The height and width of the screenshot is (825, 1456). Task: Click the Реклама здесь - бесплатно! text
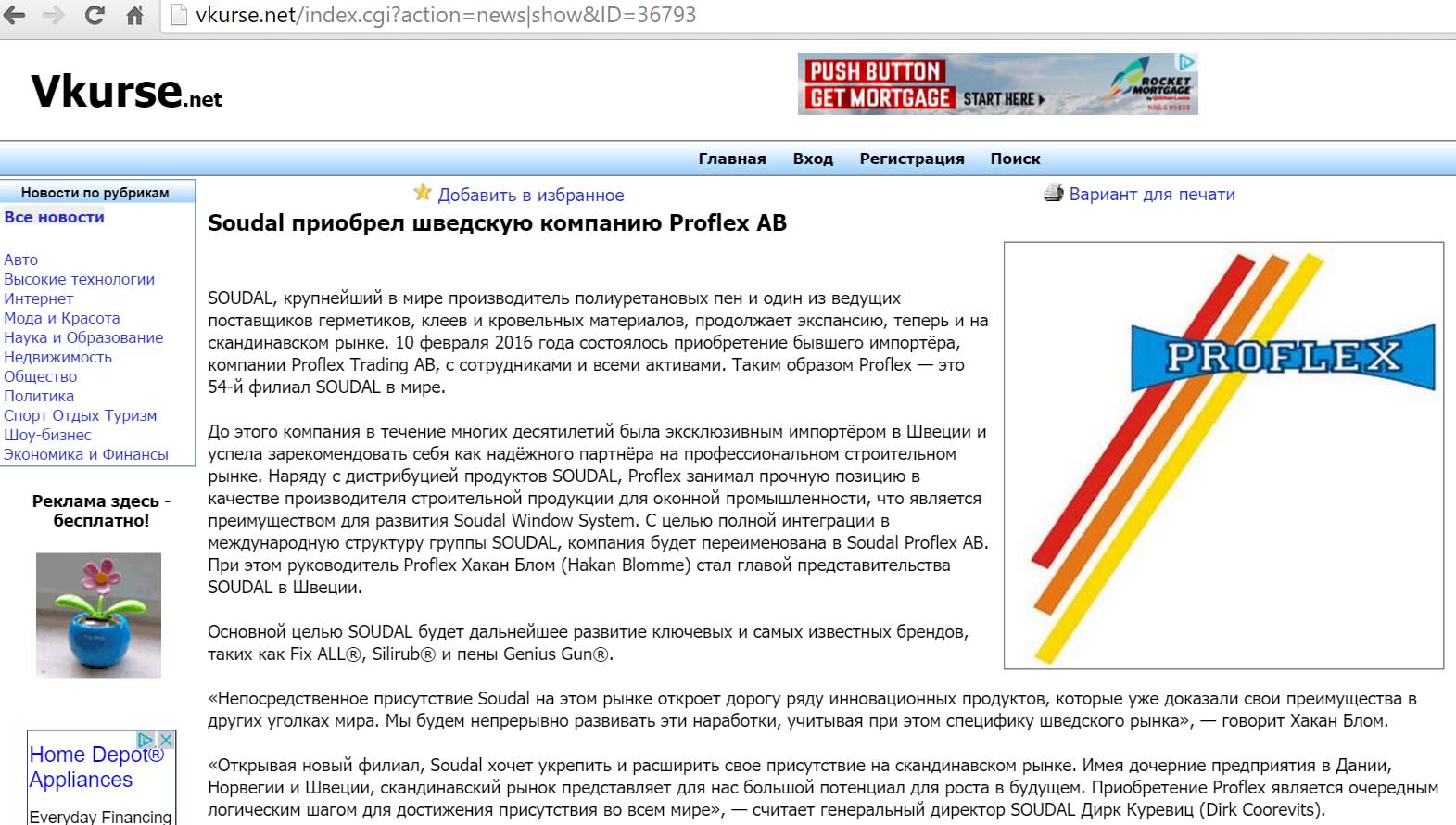(x=101, y=511)
